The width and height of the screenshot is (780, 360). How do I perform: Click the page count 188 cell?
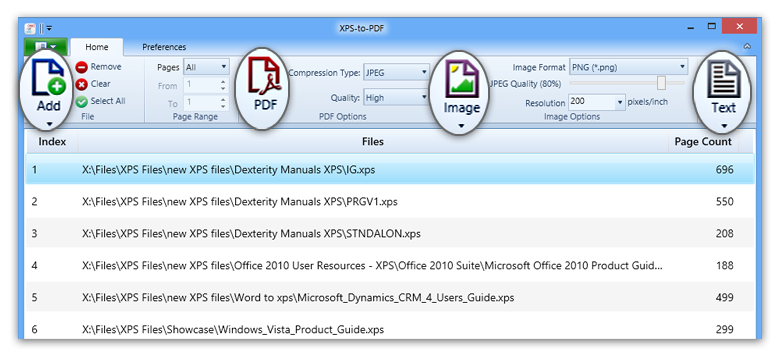coord(725,266)
